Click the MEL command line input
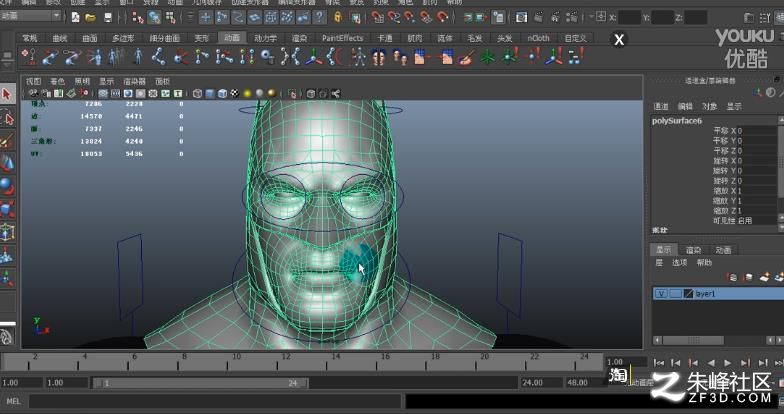 point(215,401)
